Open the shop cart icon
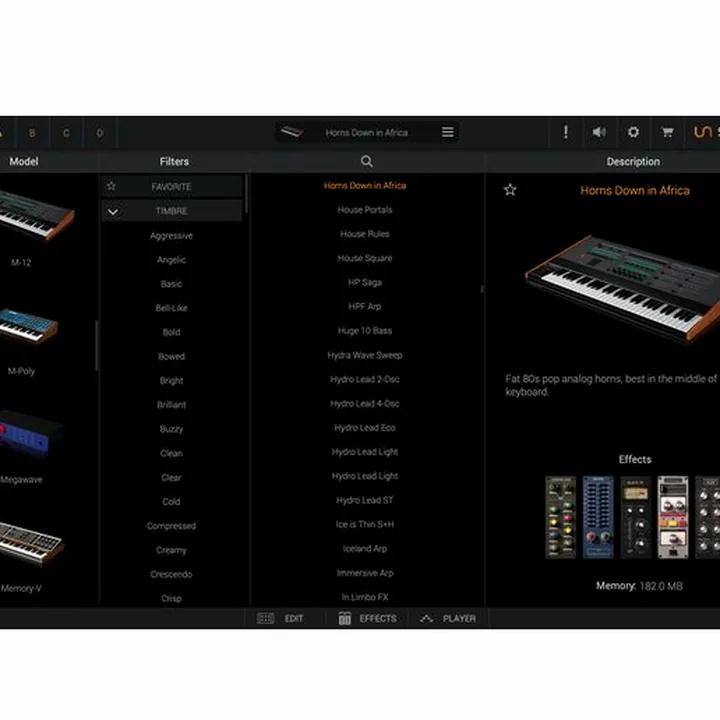The image size is (720, 720). (667, 132)
